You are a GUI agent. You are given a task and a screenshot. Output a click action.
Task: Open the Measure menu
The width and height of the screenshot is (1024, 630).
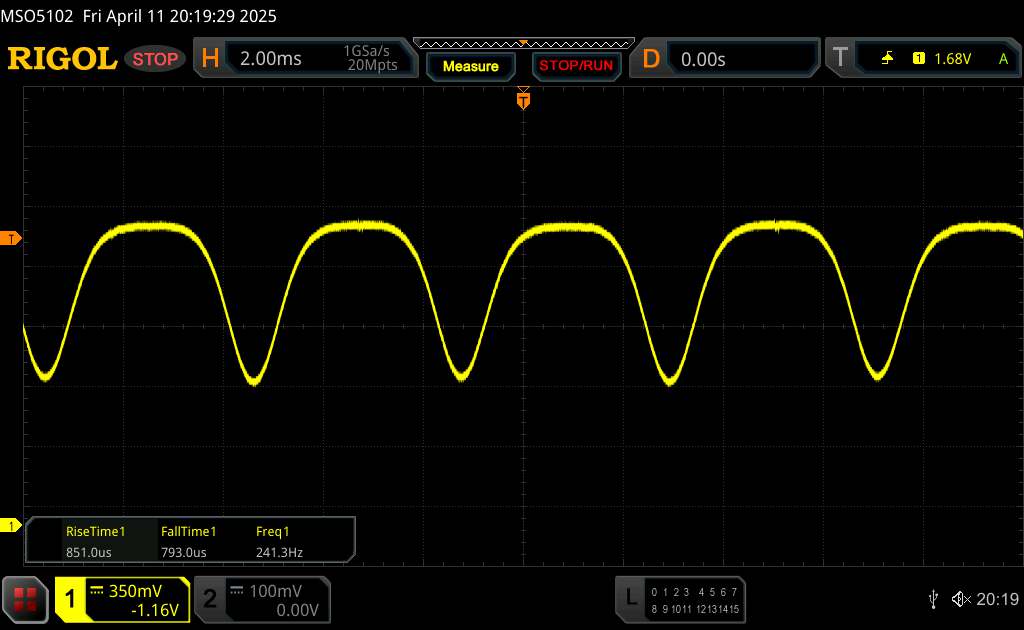click(x=470, y=66)
